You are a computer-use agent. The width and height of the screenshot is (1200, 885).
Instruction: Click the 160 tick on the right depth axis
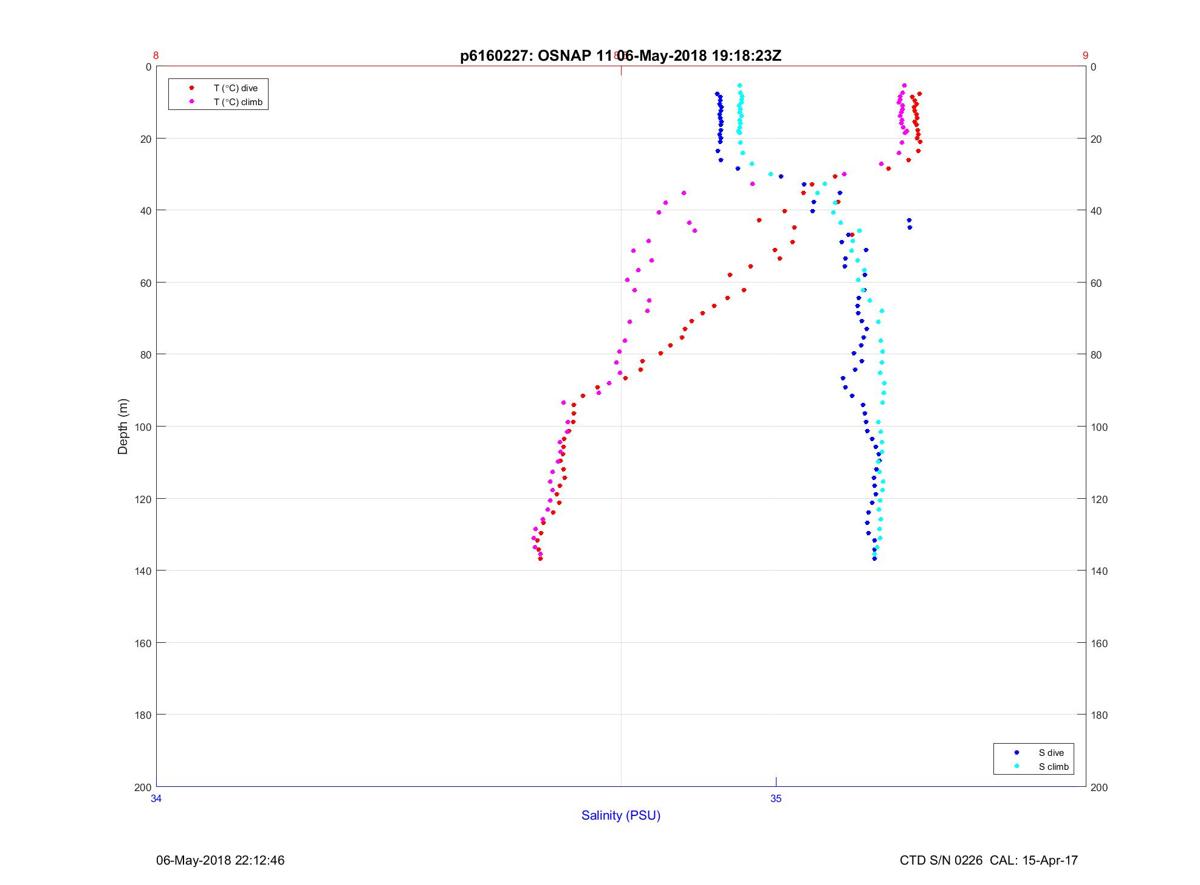tap(1100, 643)
